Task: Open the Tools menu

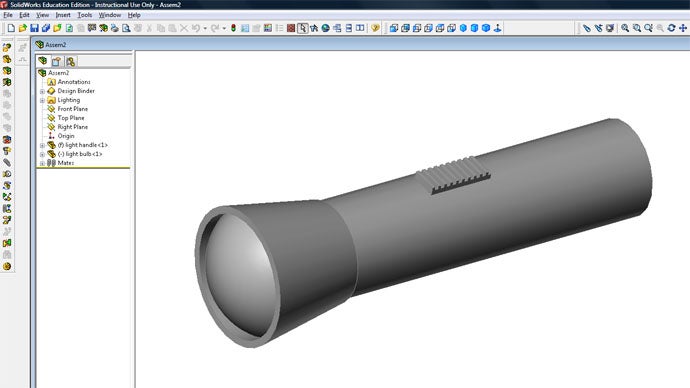Action: (x=84, y=15)
